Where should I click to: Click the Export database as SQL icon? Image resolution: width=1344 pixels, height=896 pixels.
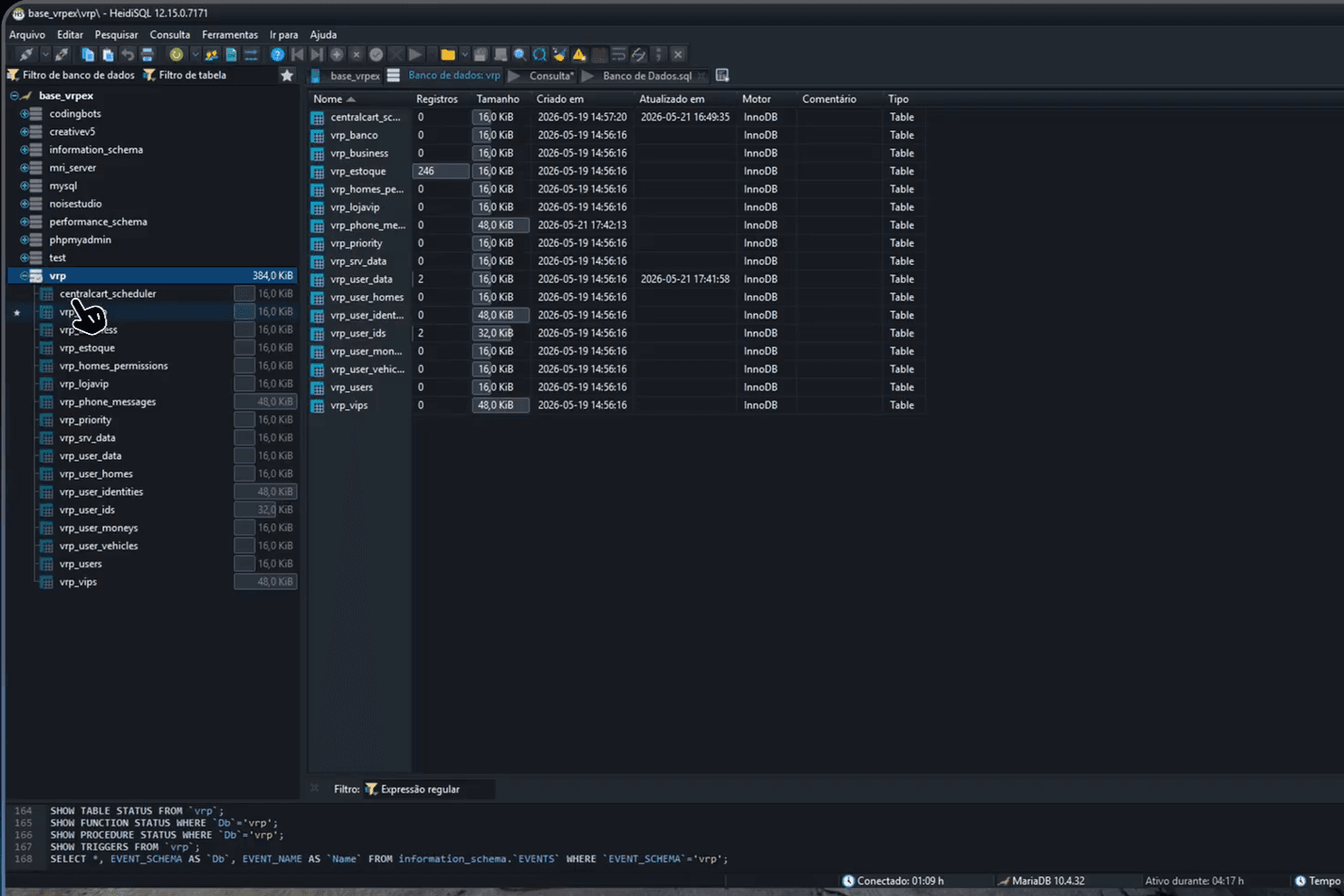click(x=231, y=54)
